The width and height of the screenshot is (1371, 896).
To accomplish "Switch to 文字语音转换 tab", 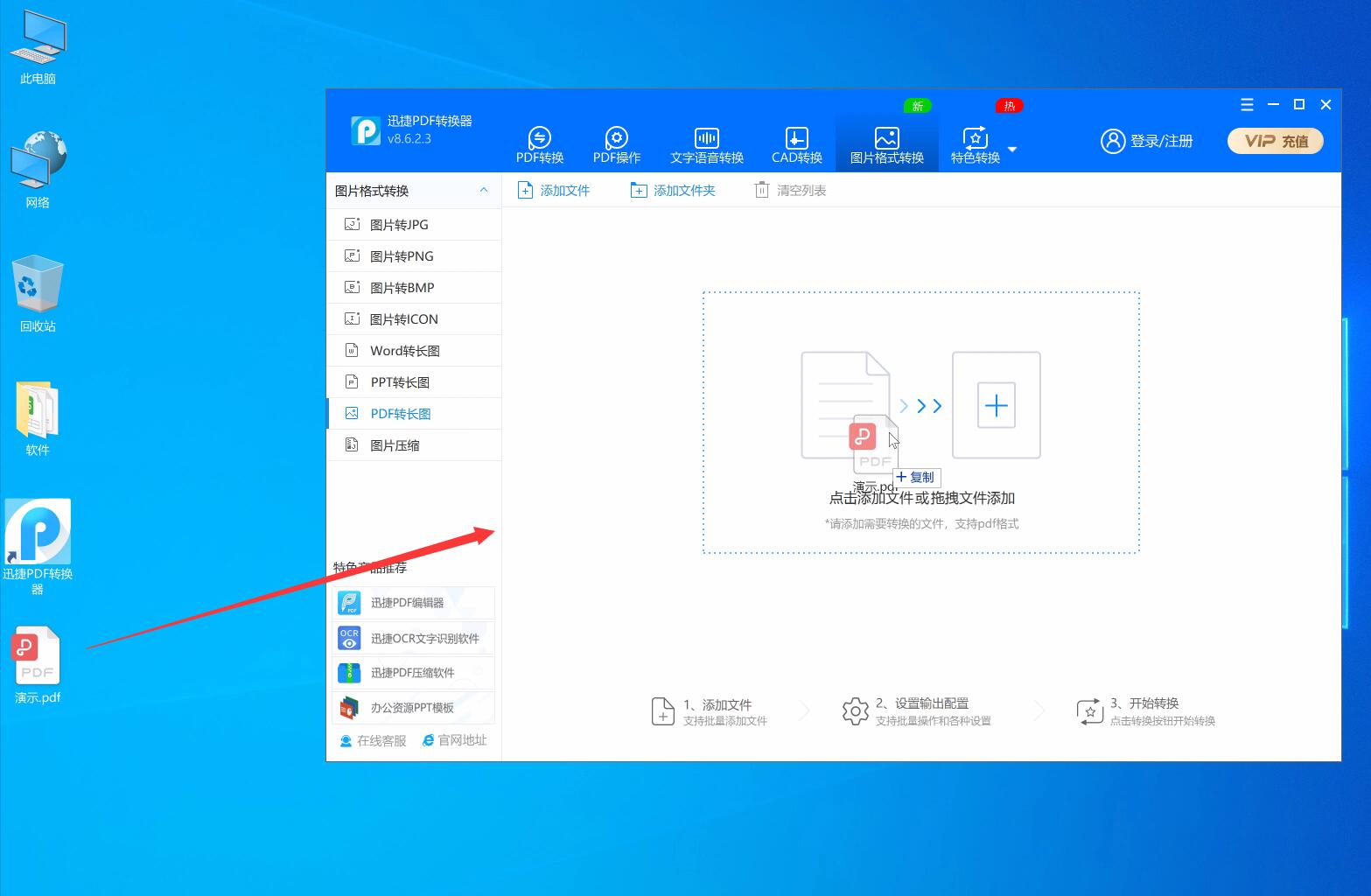I will pos(706,145).
